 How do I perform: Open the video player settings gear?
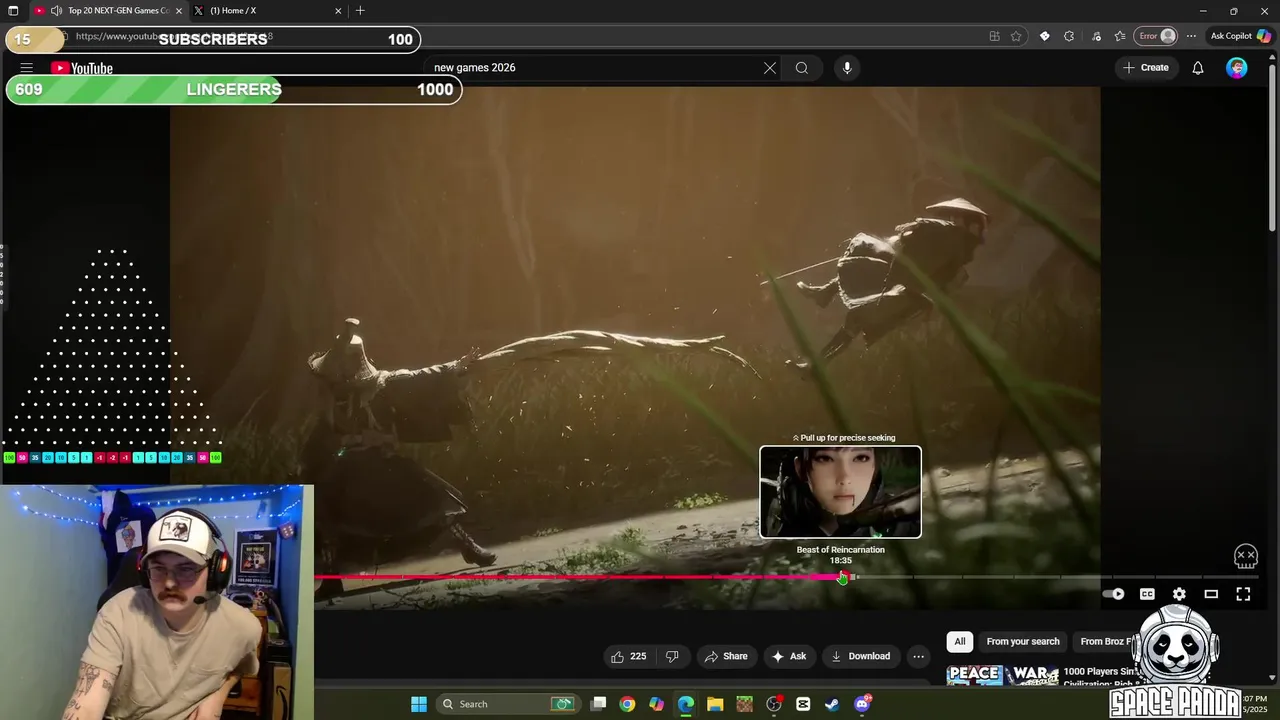1179,594
